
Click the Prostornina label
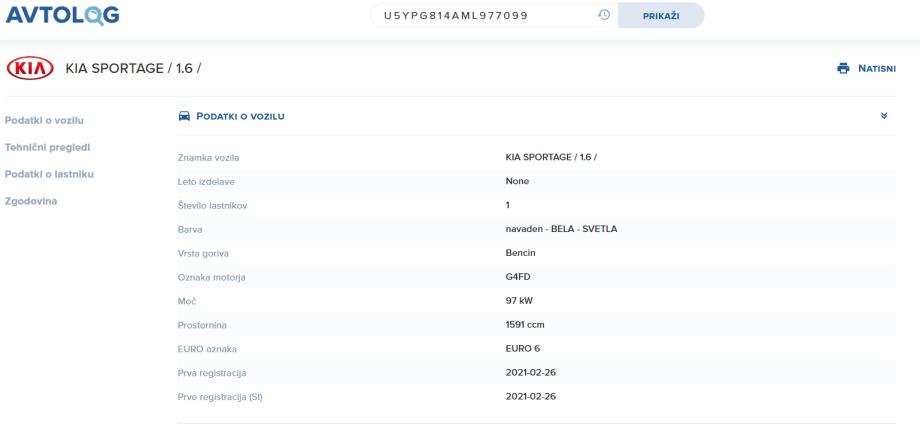[x=202, y=325]
